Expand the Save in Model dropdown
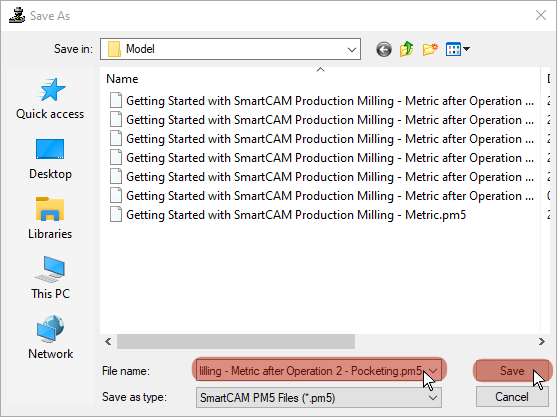The width and height of the screenshot is (557, 417). [352, 49]
